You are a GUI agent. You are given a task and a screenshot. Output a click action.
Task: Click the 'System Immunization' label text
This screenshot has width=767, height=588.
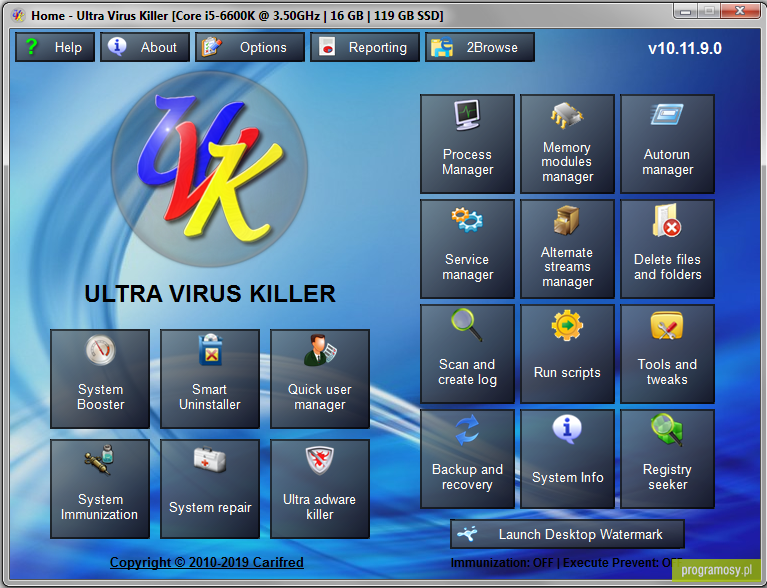point(99,507)
